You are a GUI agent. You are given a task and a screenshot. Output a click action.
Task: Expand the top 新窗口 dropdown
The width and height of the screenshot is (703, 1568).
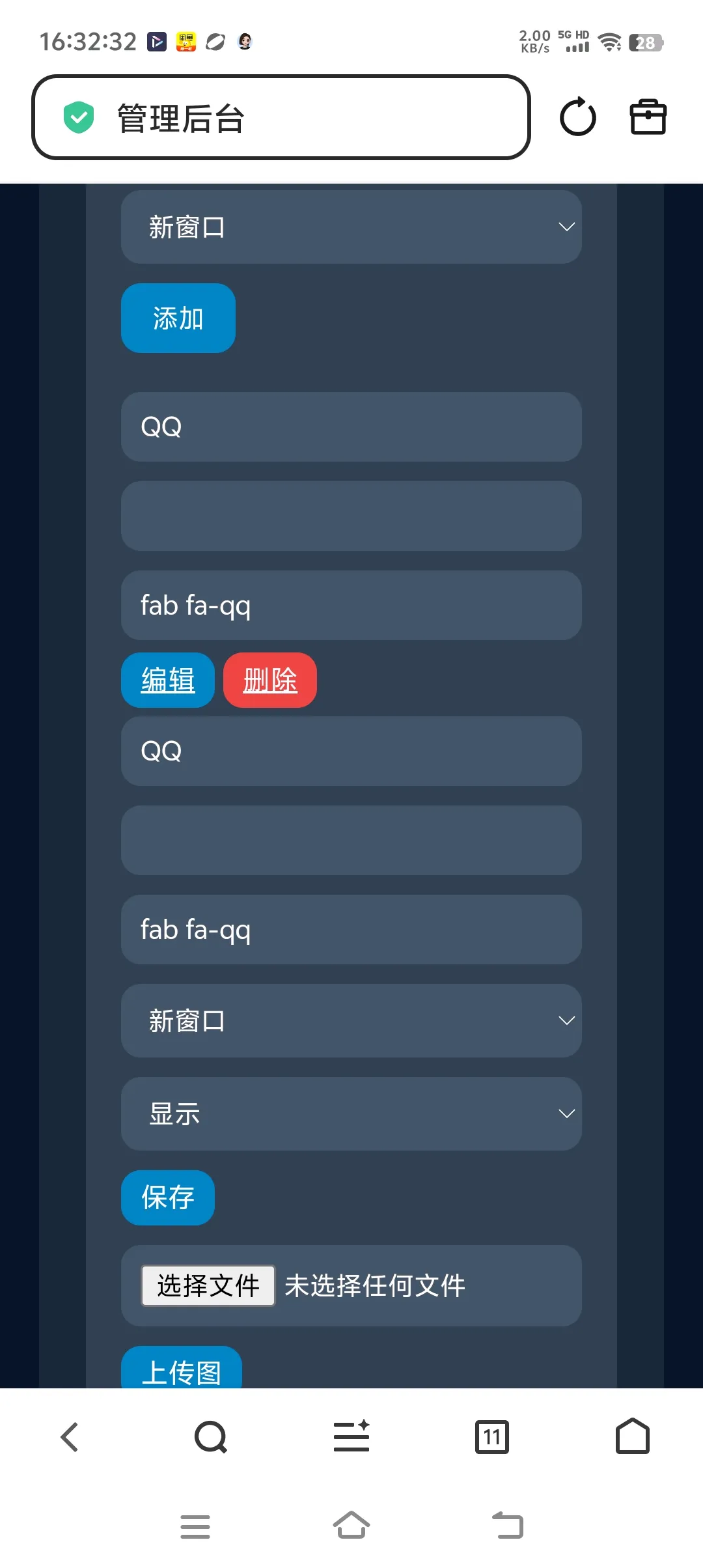(x=351, y=227)
